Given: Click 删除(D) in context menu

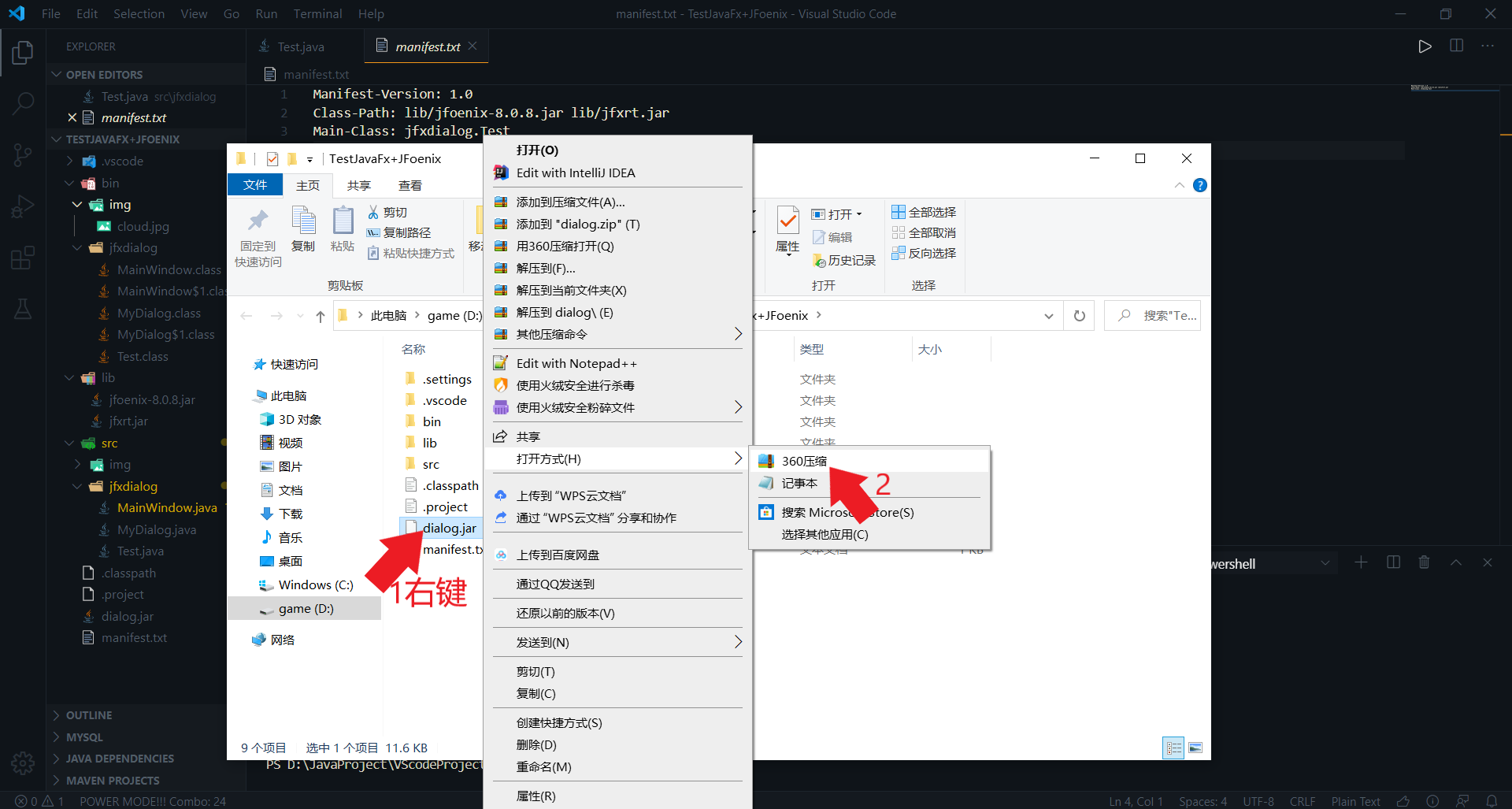Looking at the screenshot, I should 617,744.
